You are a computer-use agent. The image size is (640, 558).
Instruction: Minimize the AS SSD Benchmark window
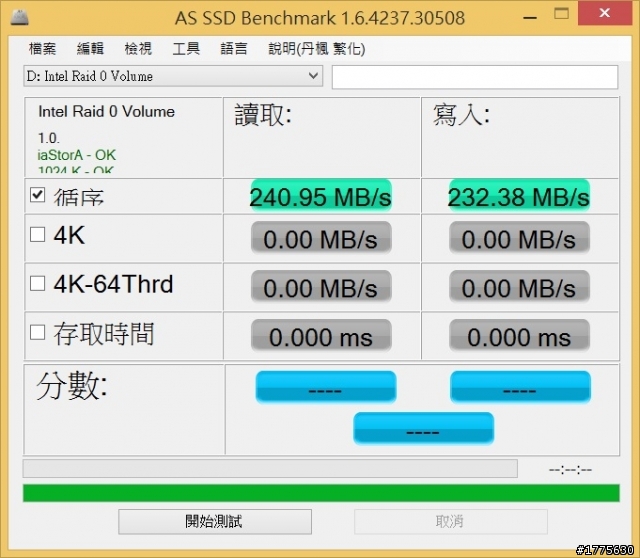click(530, 17)
